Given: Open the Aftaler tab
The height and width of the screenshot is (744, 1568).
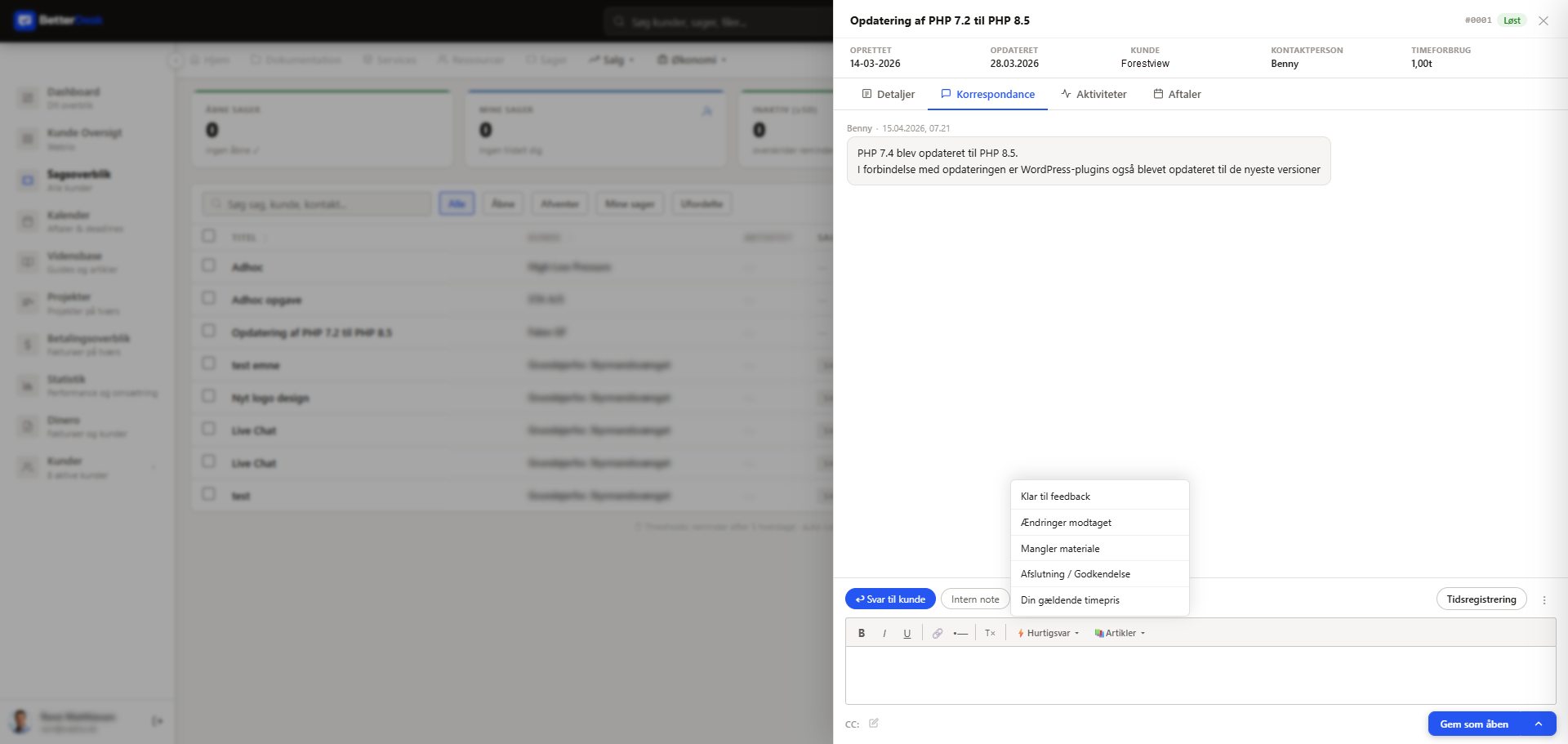Looking at the screenshot, I should pos(1177,94).
